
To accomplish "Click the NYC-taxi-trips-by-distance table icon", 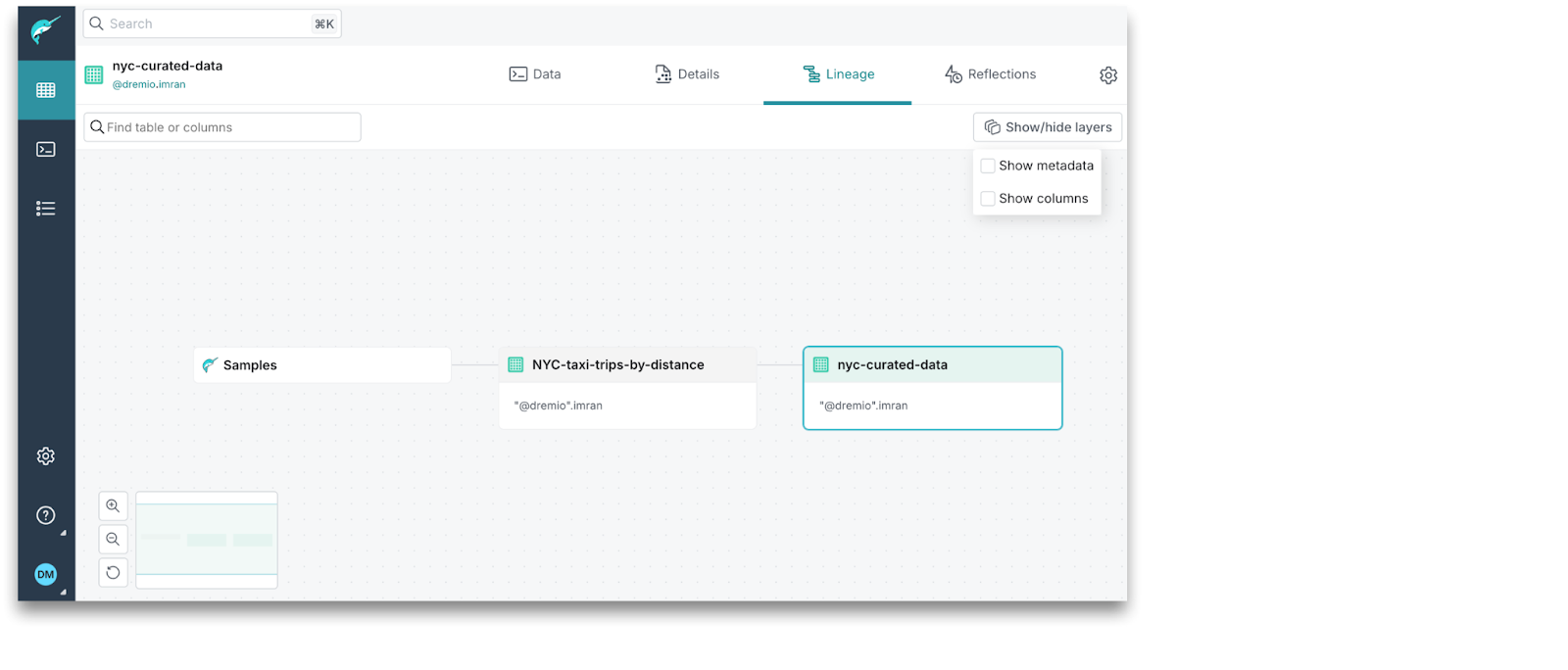I will 515,364.
